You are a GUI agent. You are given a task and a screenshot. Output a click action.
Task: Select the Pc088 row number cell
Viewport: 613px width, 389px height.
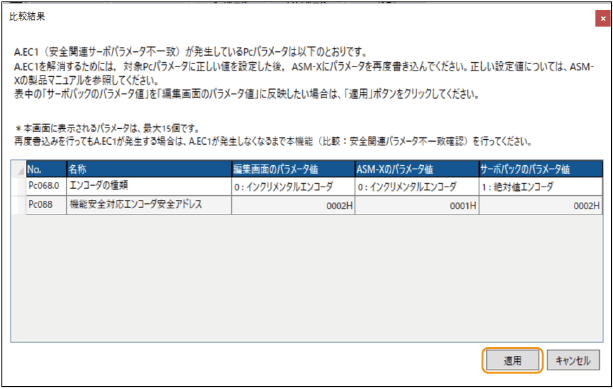click(46, 205)
